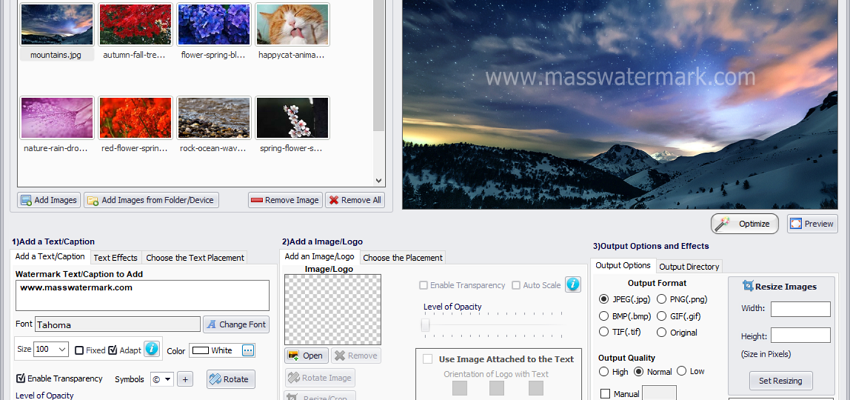Click the logo Level of Opacity slider
Screen dimensions: 850x400
tap(493, 325)
